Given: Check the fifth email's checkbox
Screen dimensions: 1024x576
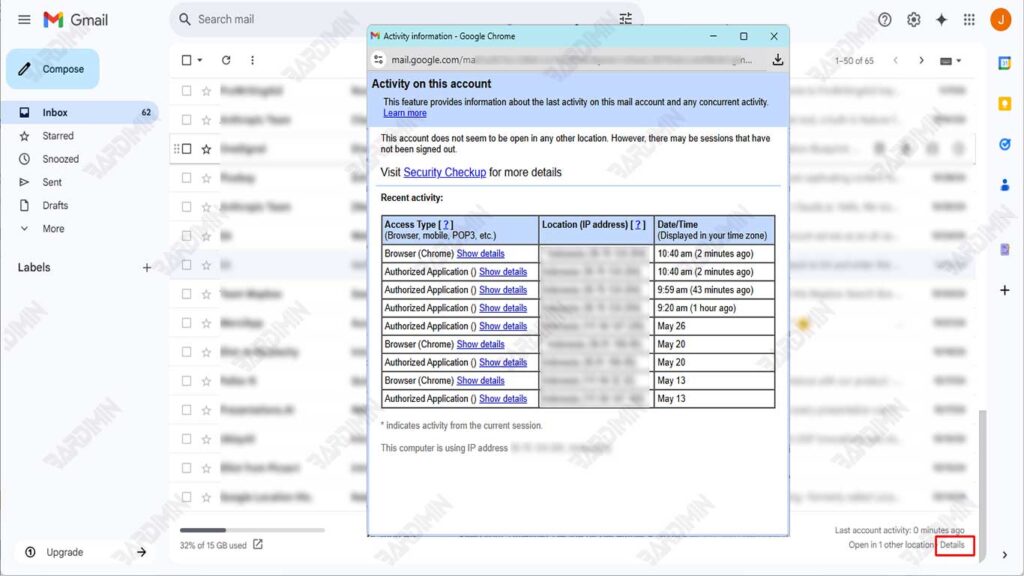Looking at the screenshot, I should pos(187,206).
